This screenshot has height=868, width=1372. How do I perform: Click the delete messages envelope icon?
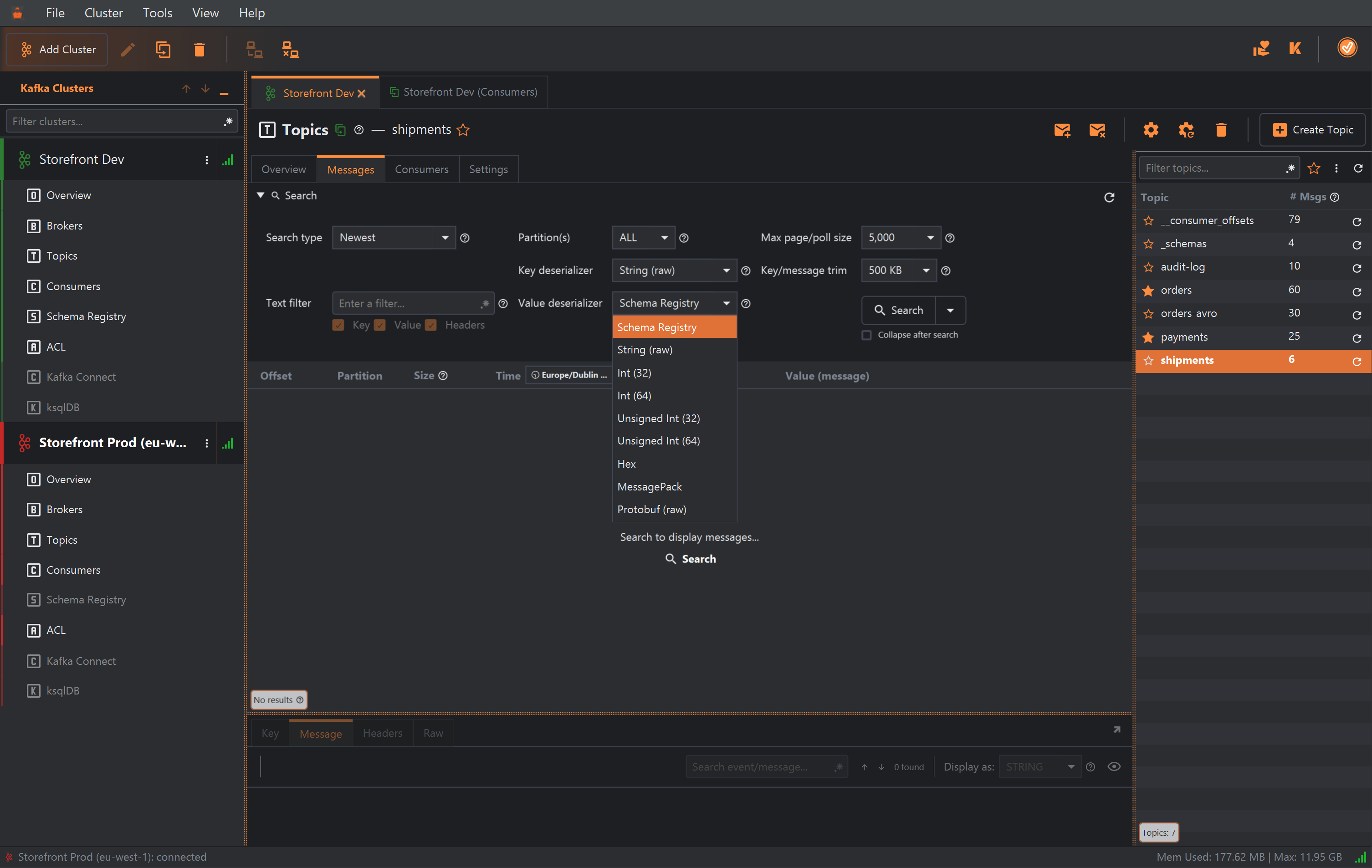point(1097,130)
